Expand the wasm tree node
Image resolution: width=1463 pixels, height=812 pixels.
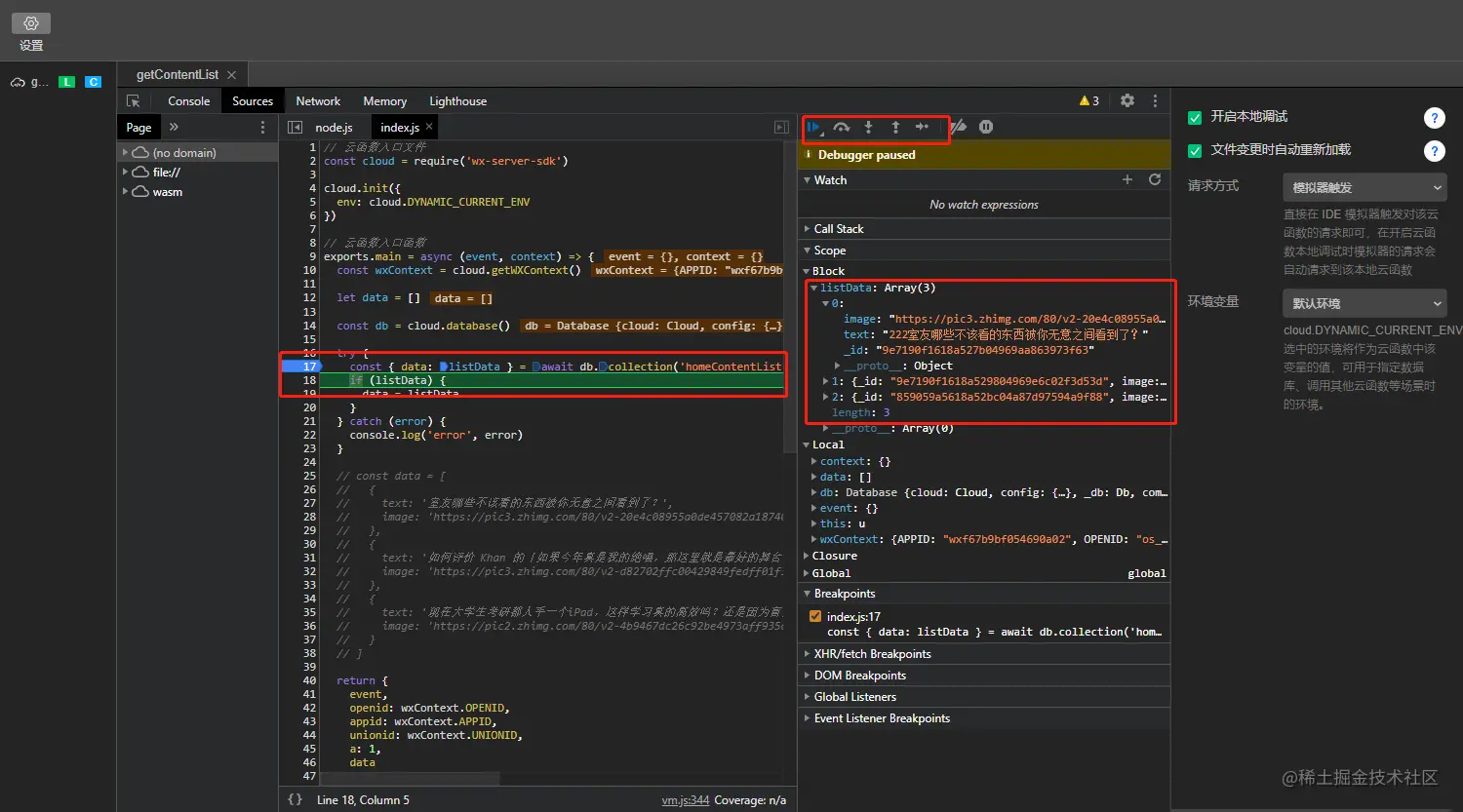coord(126,192)
